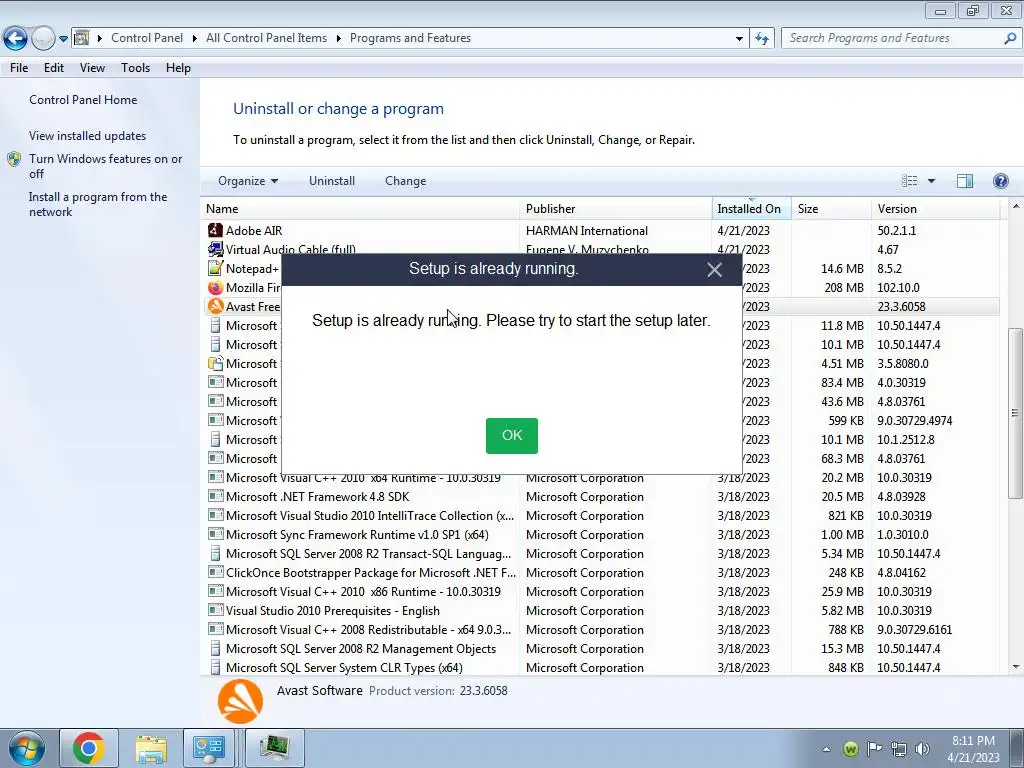Sort by the Size column header
1024x768 pixels.
[831, 209]
